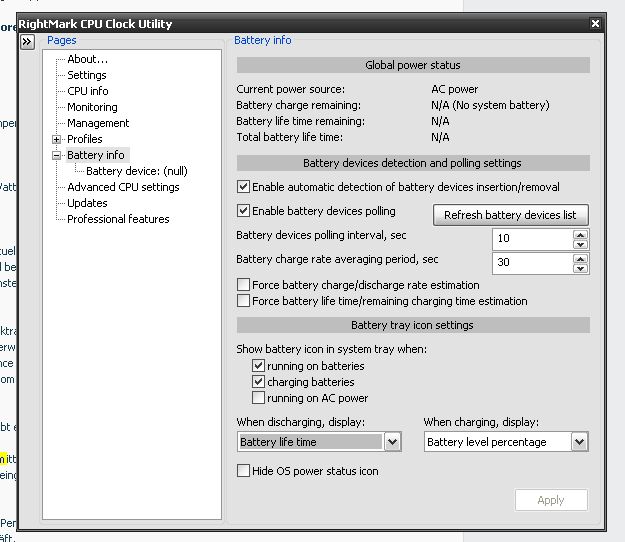Collapse the pages sidebar with double-arrow icon
This screenshot has height=542, width=625.
(27, 42)
